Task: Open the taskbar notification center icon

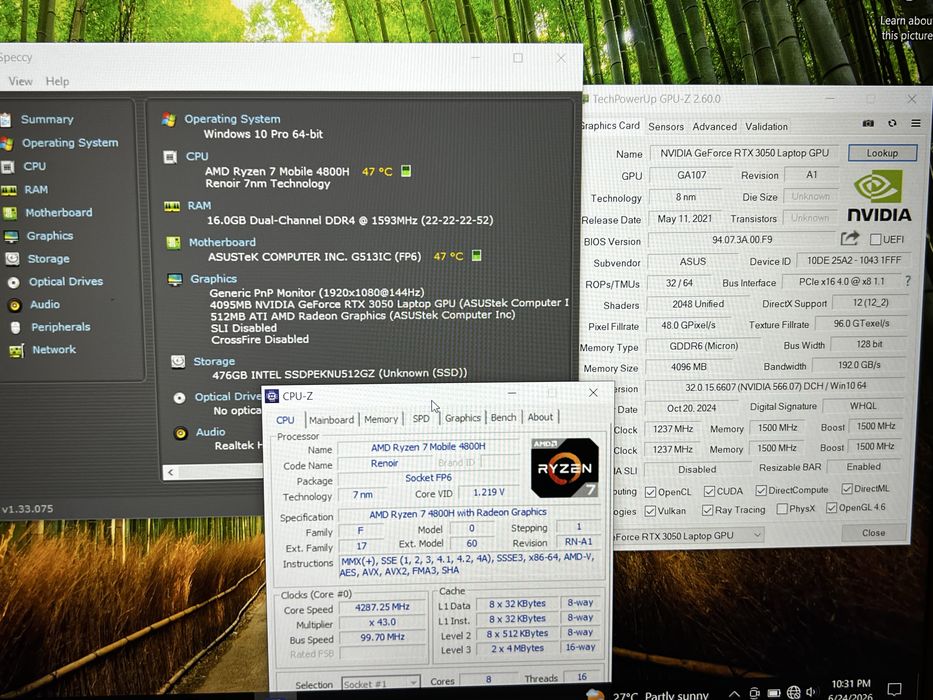Action: click(894, 689)
